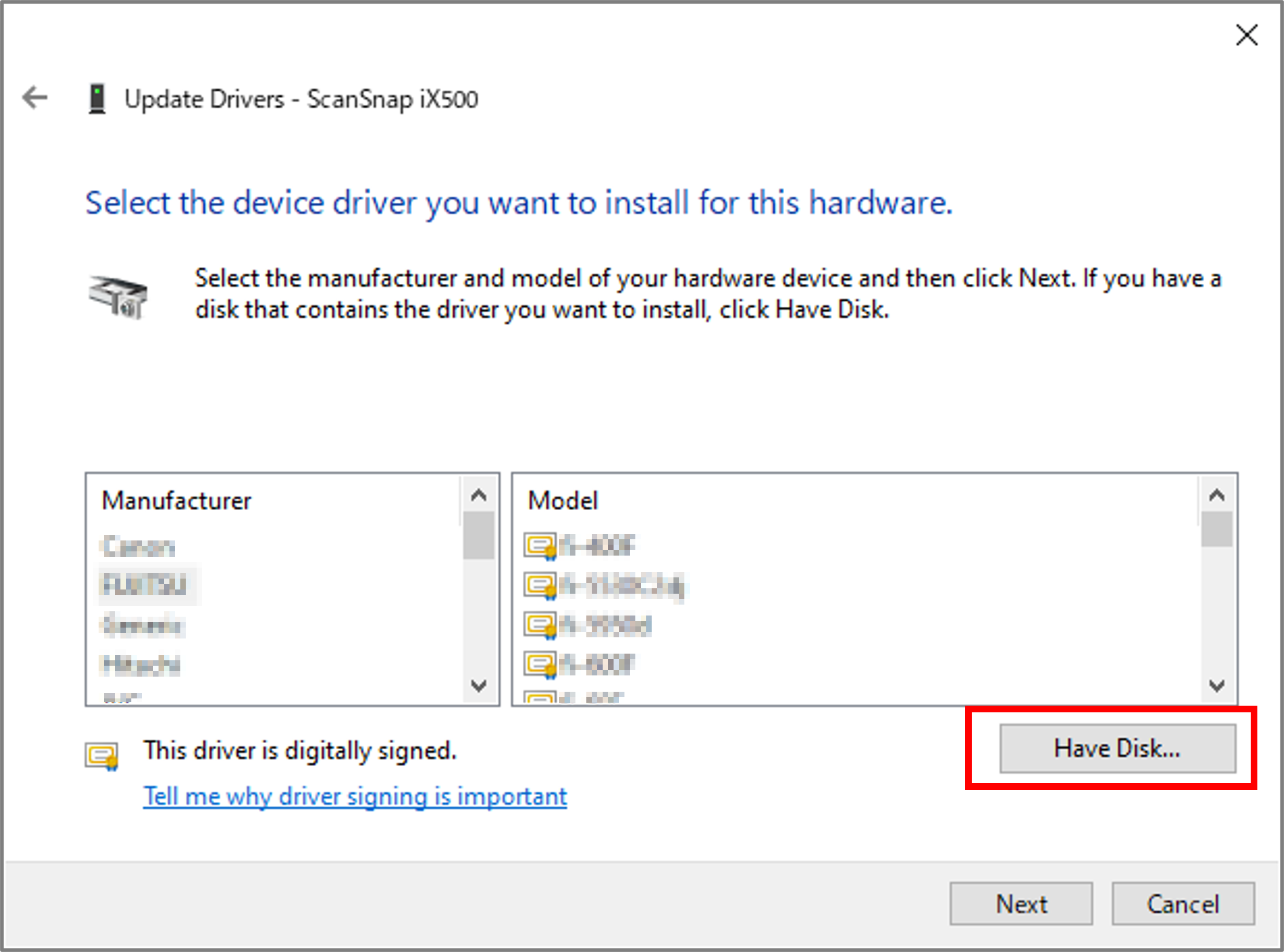
Task: Select Generic in the Manufacturer list
Action: [143, 625]
